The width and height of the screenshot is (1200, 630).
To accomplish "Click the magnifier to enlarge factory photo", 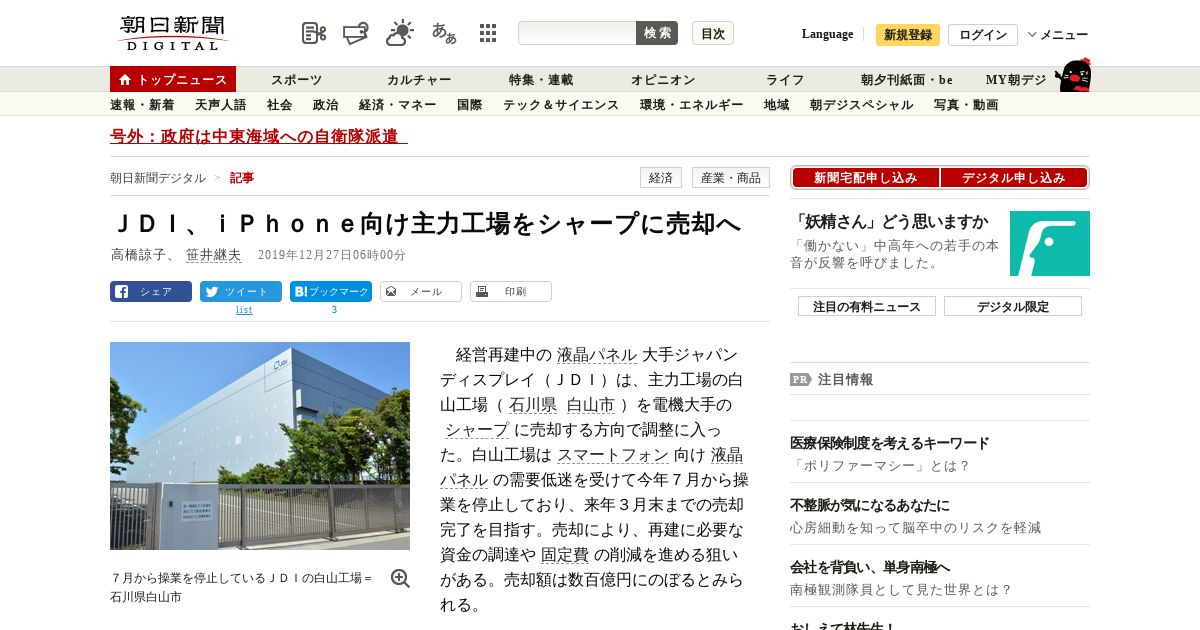I will point(400,578).
